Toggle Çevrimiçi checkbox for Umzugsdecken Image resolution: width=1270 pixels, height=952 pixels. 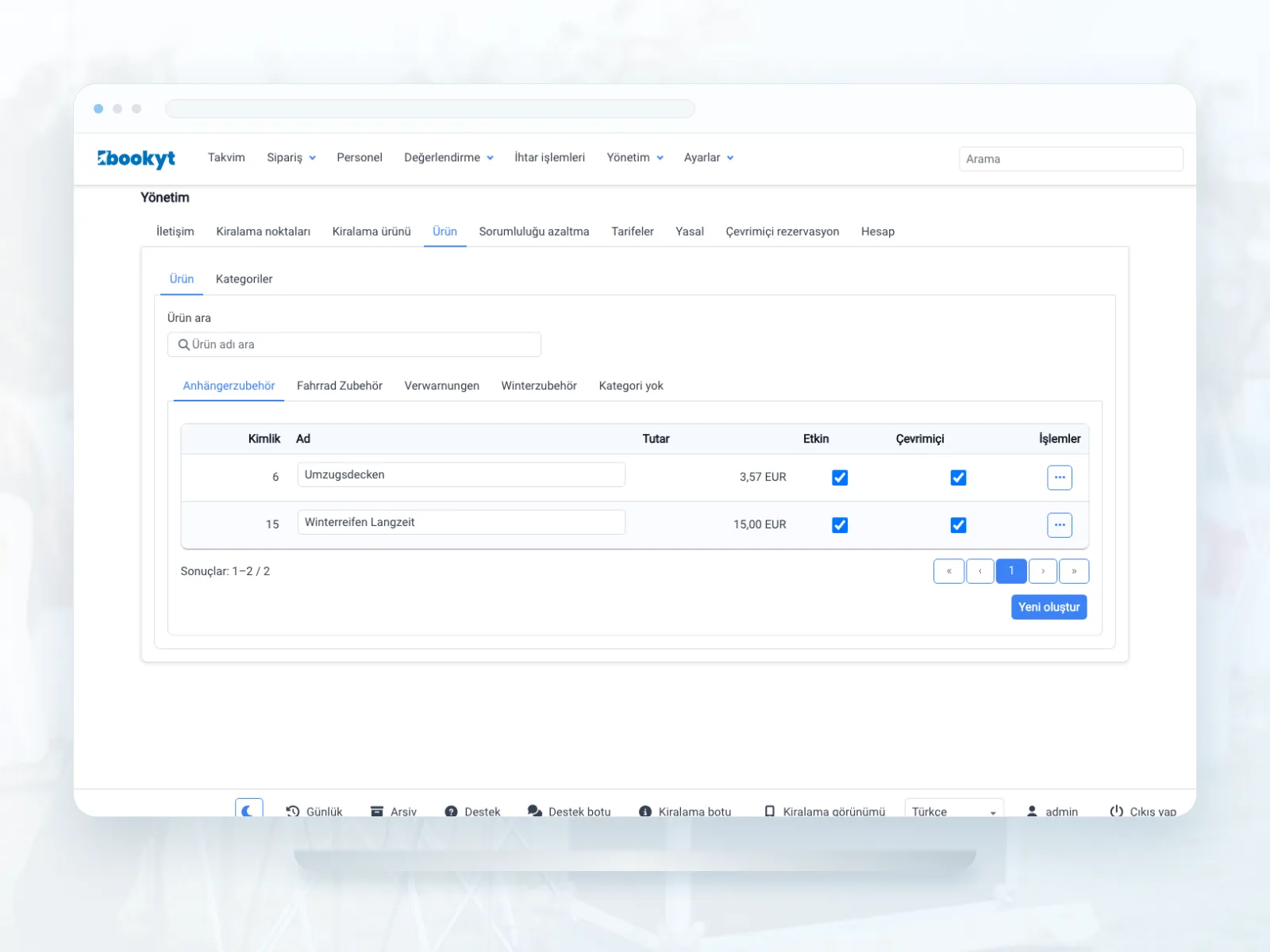coord(958,478)
